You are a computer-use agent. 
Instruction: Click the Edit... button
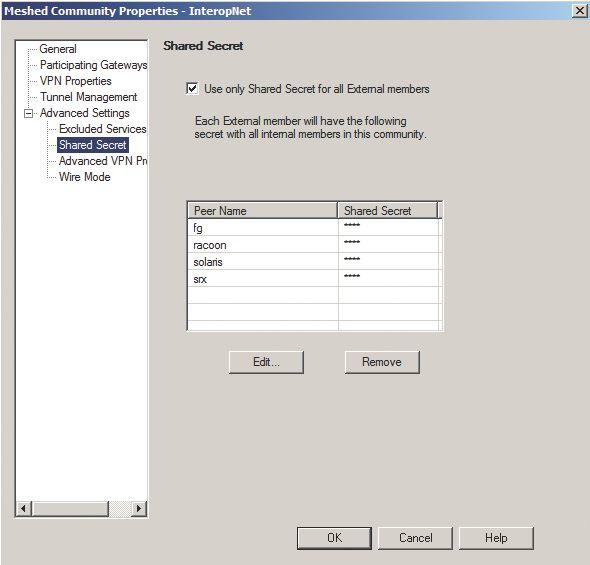coord(266,362)
